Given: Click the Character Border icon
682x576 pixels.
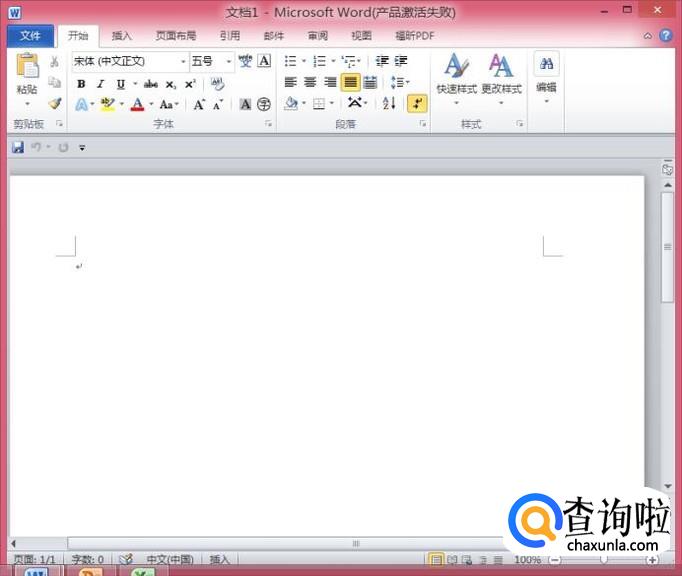Looking at the screenshot, I should 264,61.
